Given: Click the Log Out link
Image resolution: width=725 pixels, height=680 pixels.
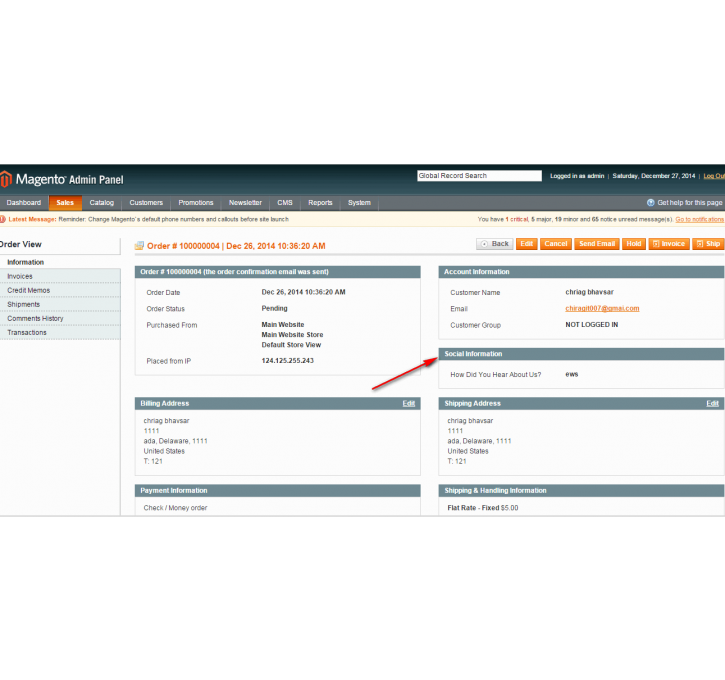Looking at the screenshot, I should (x=714, y=176).
